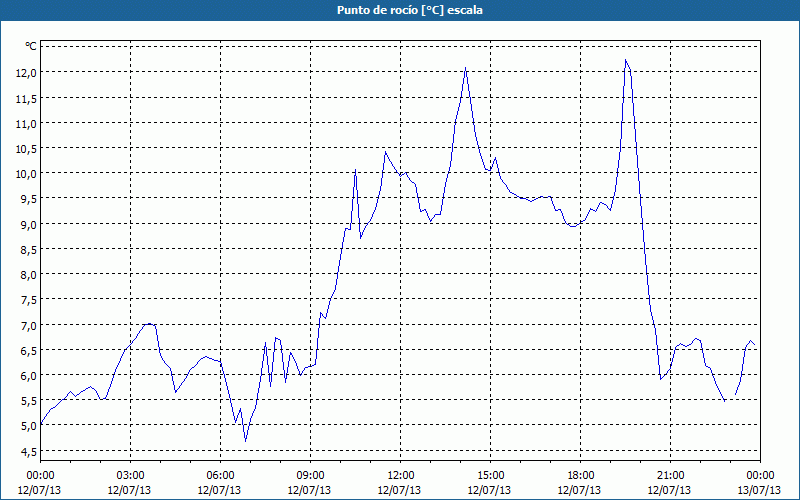Click the 7,5 y-axis value

pos(29,300)
